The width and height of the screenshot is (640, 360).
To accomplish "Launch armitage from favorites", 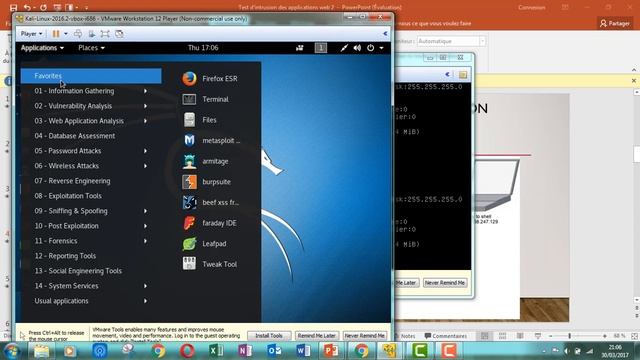I will 205,161.
